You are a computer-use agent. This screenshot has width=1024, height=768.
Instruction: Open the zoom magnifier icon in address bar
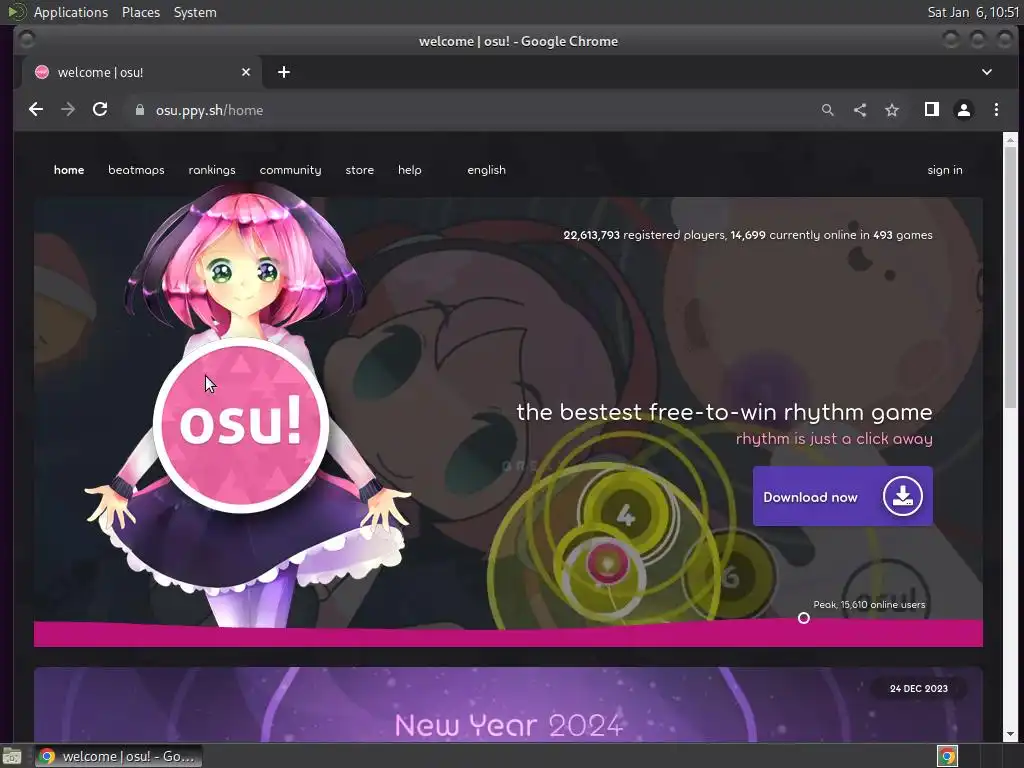[x=827, y=110]
